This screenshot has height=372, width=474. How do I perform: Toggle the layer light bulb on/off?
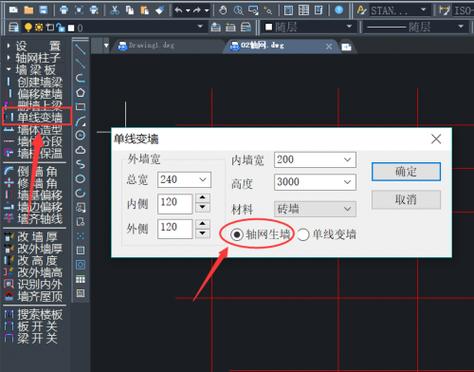pyautogui.click(x=28, y=27)
